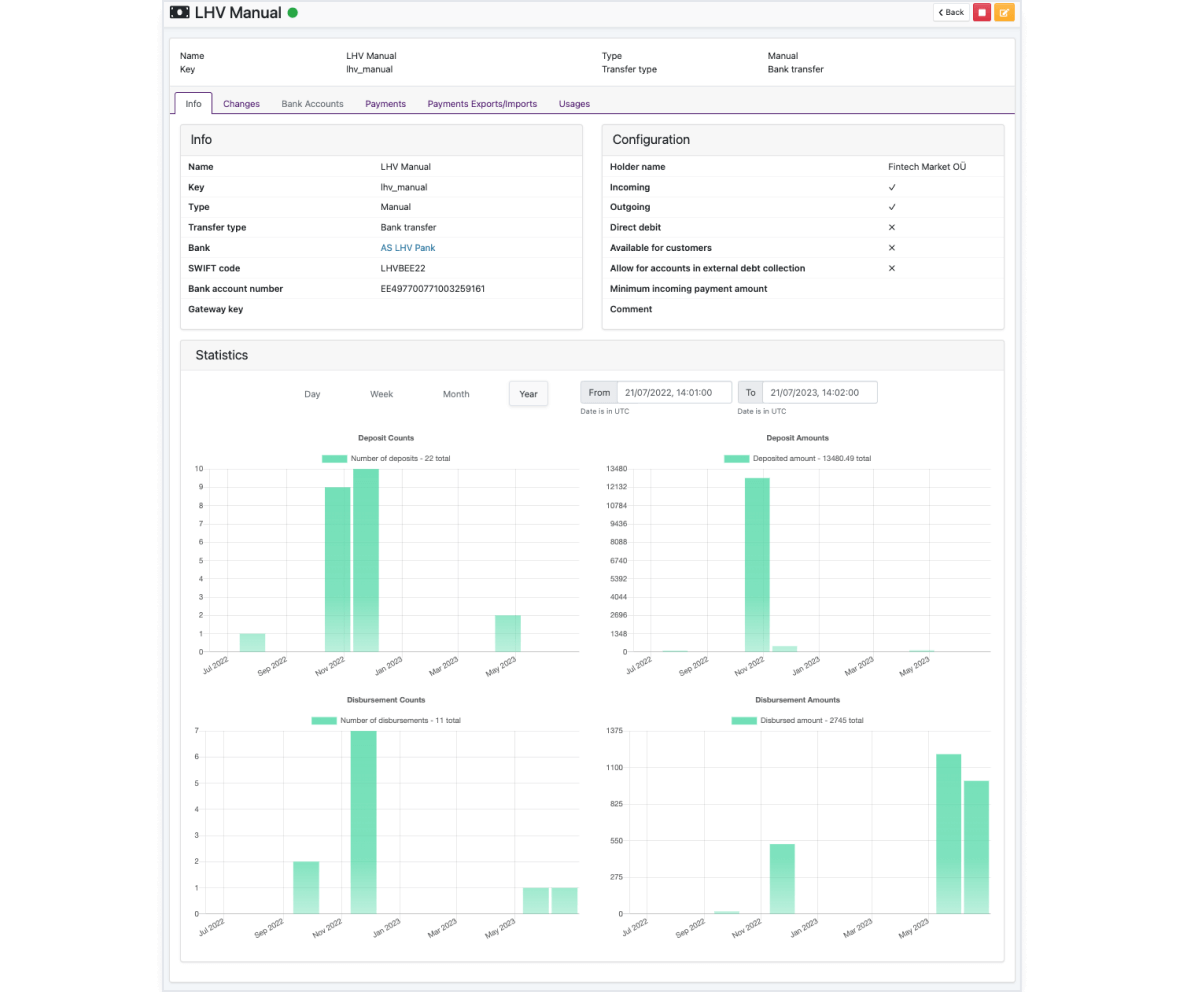
Task: Click the Outgoing checkmark icon
Action: pyautogui.click(x=892, y=207)
